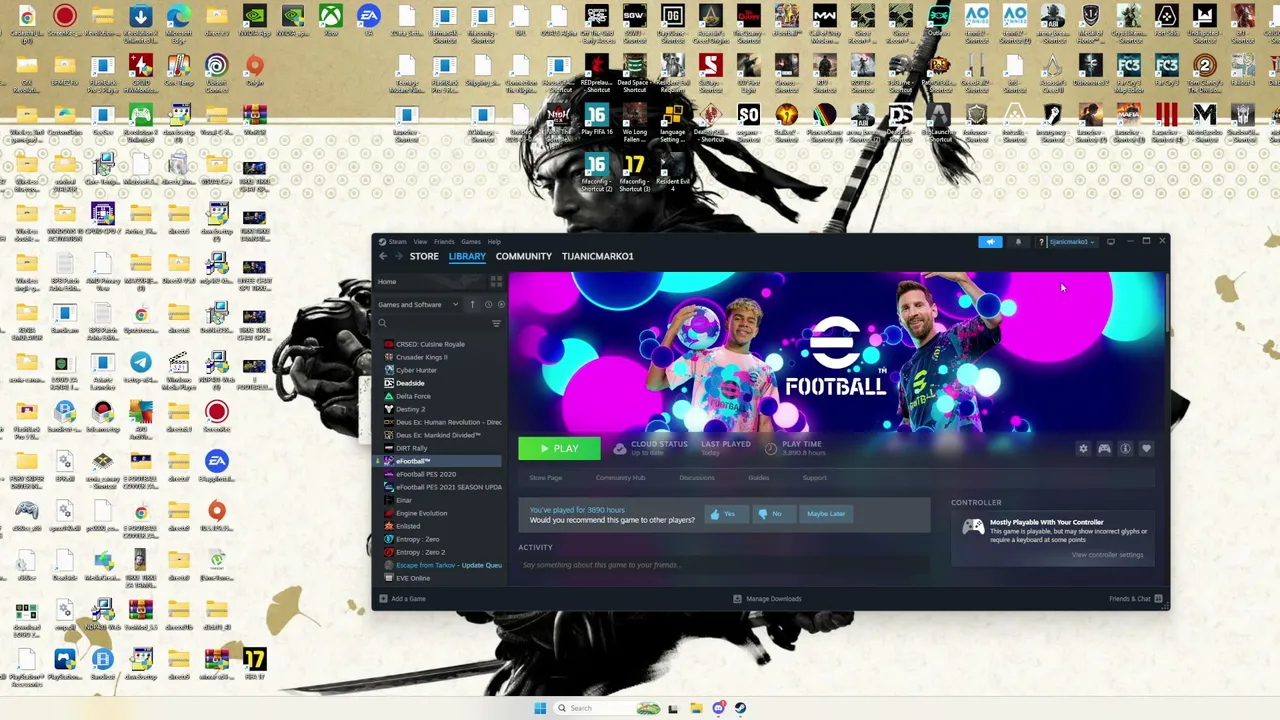Select Destiny 2 in the library list
Screen dimensions: 1280x720
point(410,409)
